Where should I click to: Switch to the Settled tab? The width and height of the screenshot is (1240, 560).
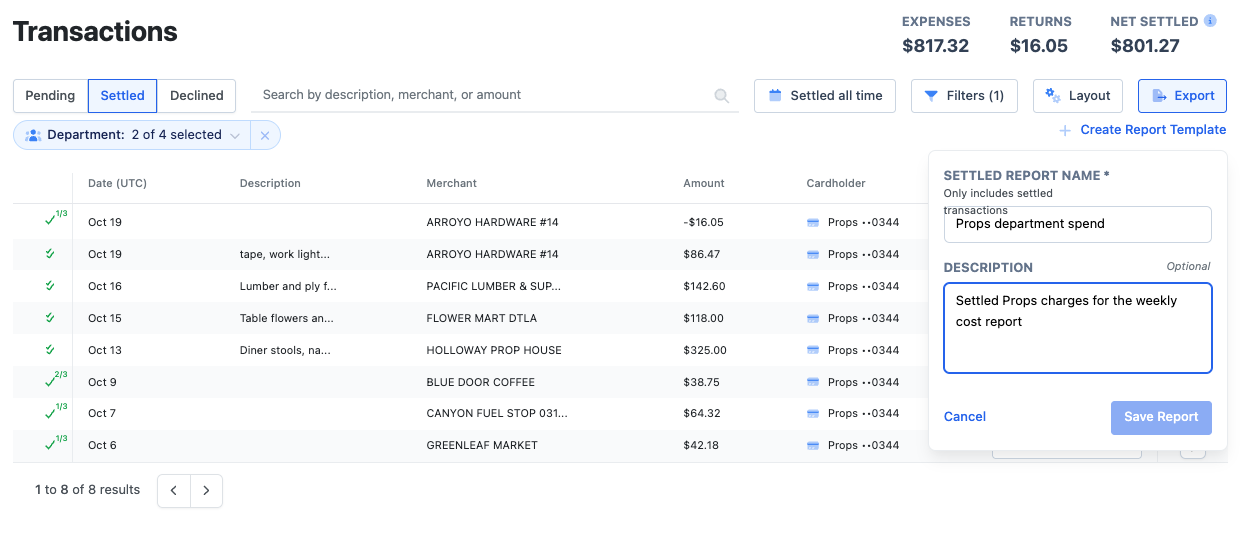click(123, 96)
